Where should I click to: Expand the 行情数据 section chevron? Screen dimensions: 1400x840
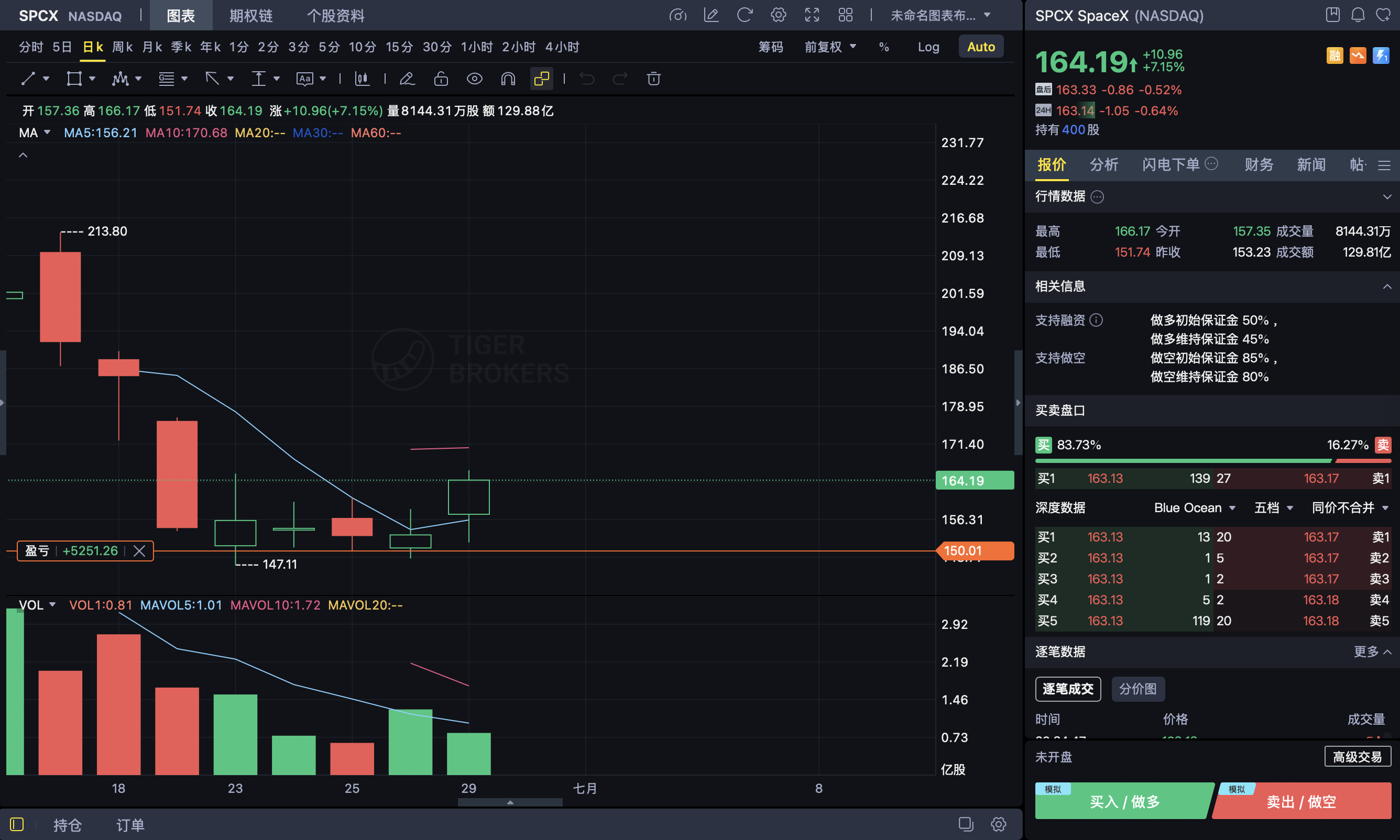[1387, 197]
